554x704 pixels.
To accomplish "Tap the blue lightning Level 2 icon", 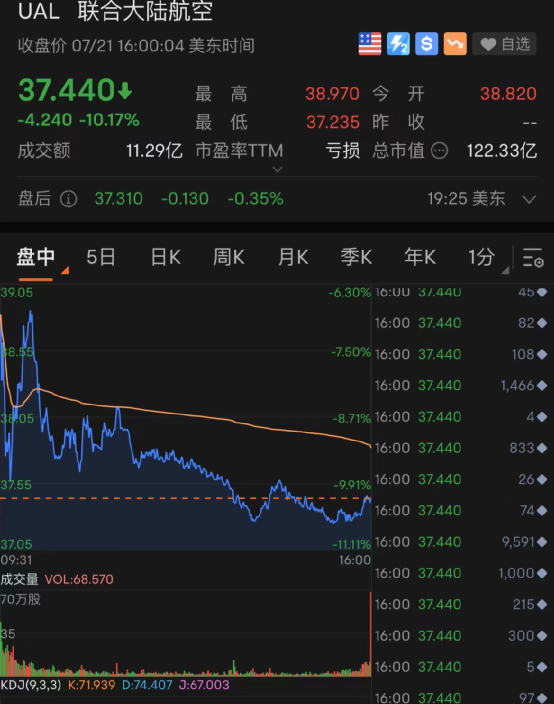I will tap(398, 44).
